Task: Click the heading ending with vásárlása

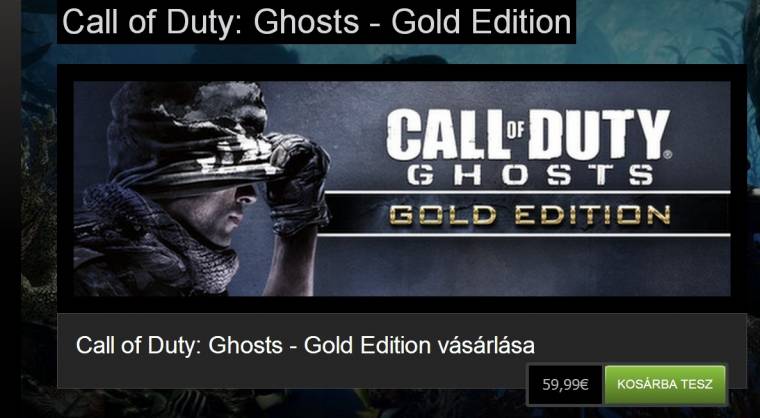Action: (305, 345)
